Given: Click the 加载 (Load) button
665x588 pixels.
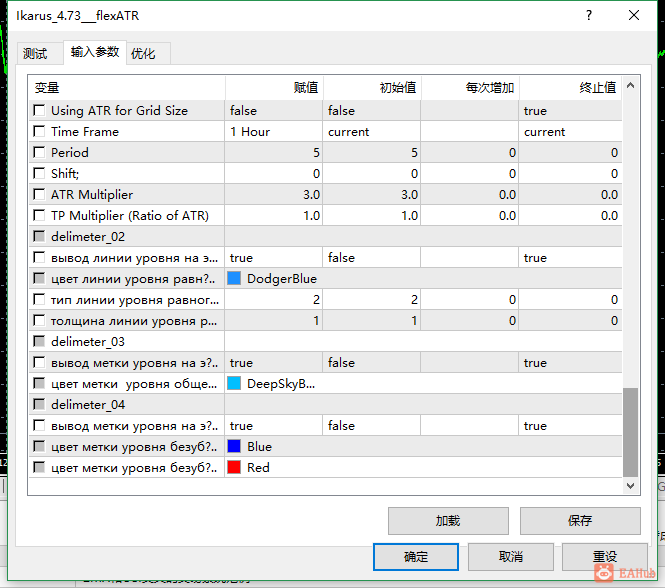Looking at the screenshot, I should click(x=448, y=521).
